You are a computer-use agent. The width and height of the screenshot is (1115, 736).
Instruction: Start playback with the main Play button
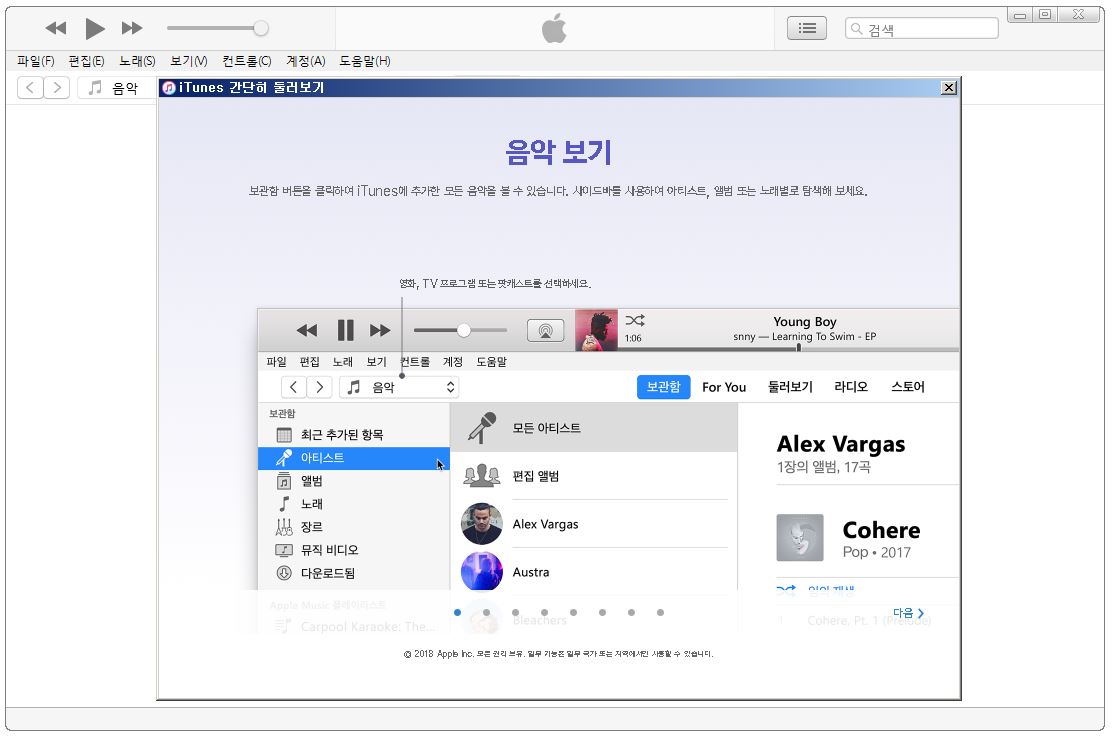point(95,28)
